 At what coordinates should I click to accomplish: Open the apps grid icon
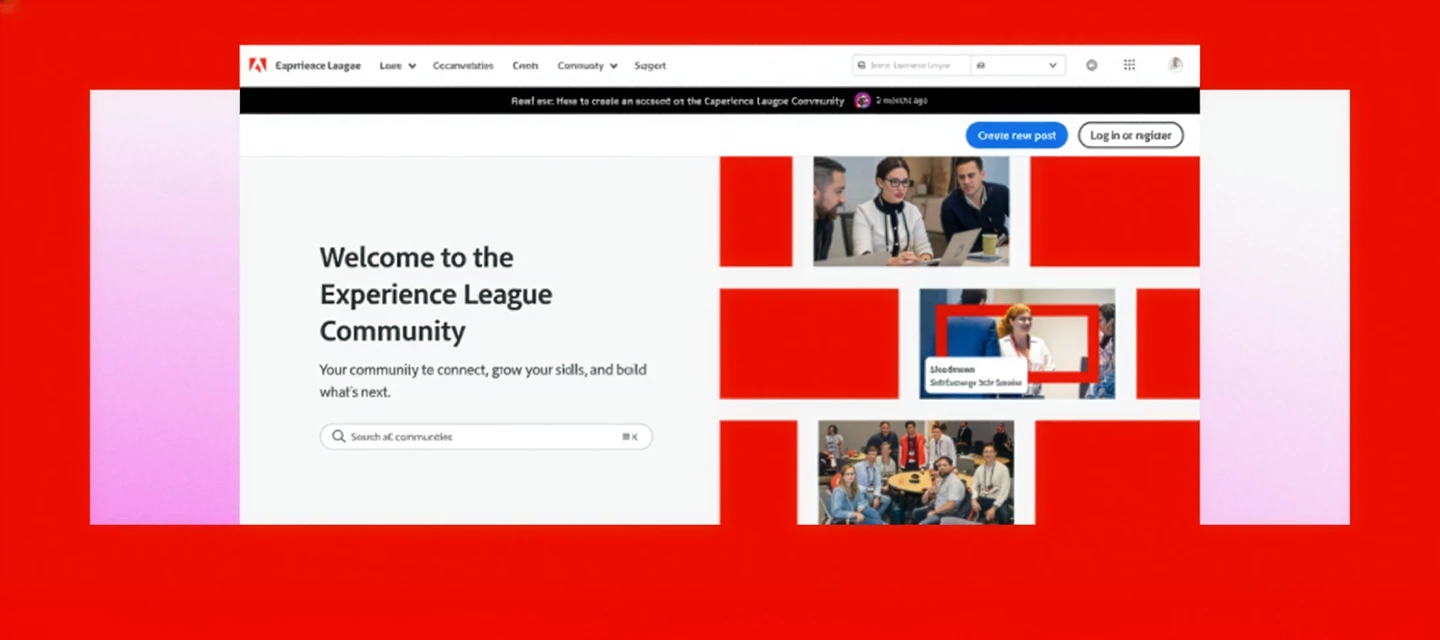1129,65
